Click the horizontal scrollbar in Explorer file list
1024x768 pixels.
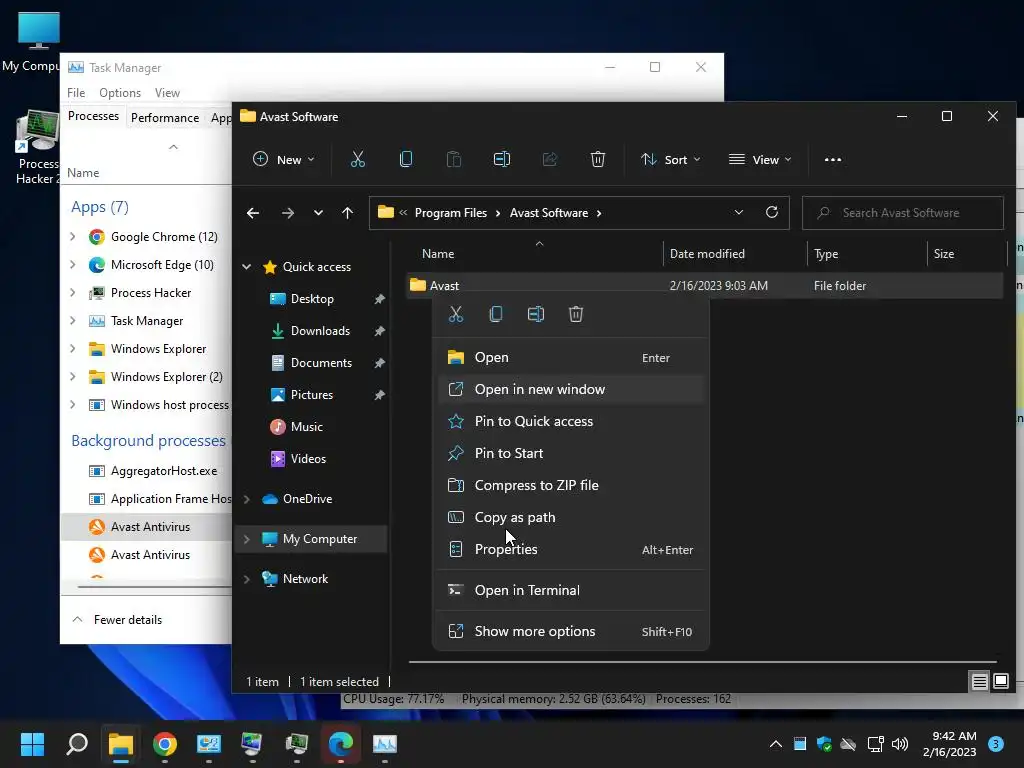[703, 662]
